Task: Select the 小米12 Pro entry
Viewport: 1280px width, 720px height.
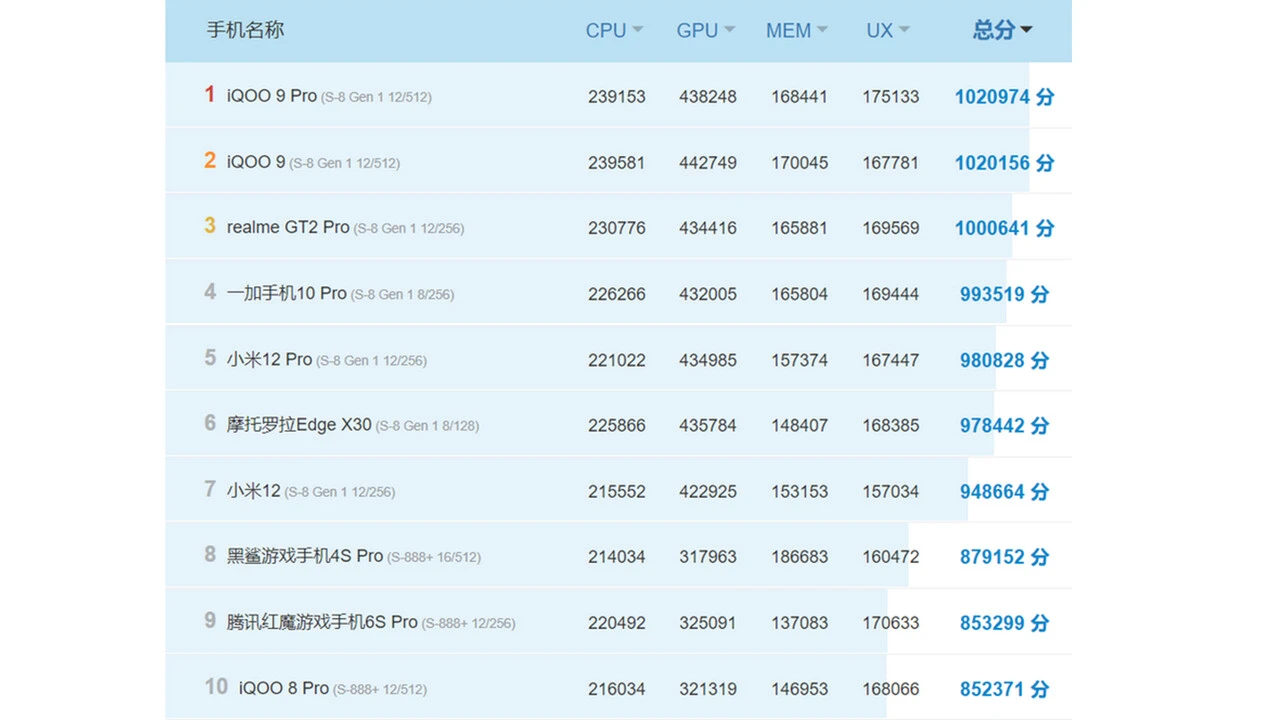Action: tap(269, 360)
